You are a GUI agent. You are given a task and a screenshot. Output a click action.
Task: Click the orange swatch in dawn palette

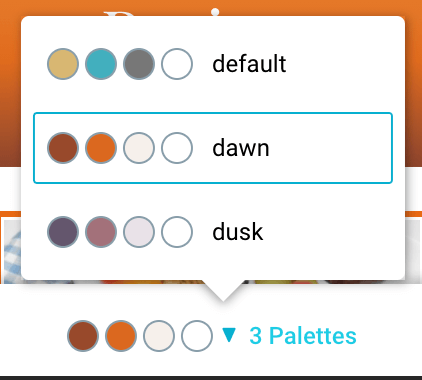[101, 148]
